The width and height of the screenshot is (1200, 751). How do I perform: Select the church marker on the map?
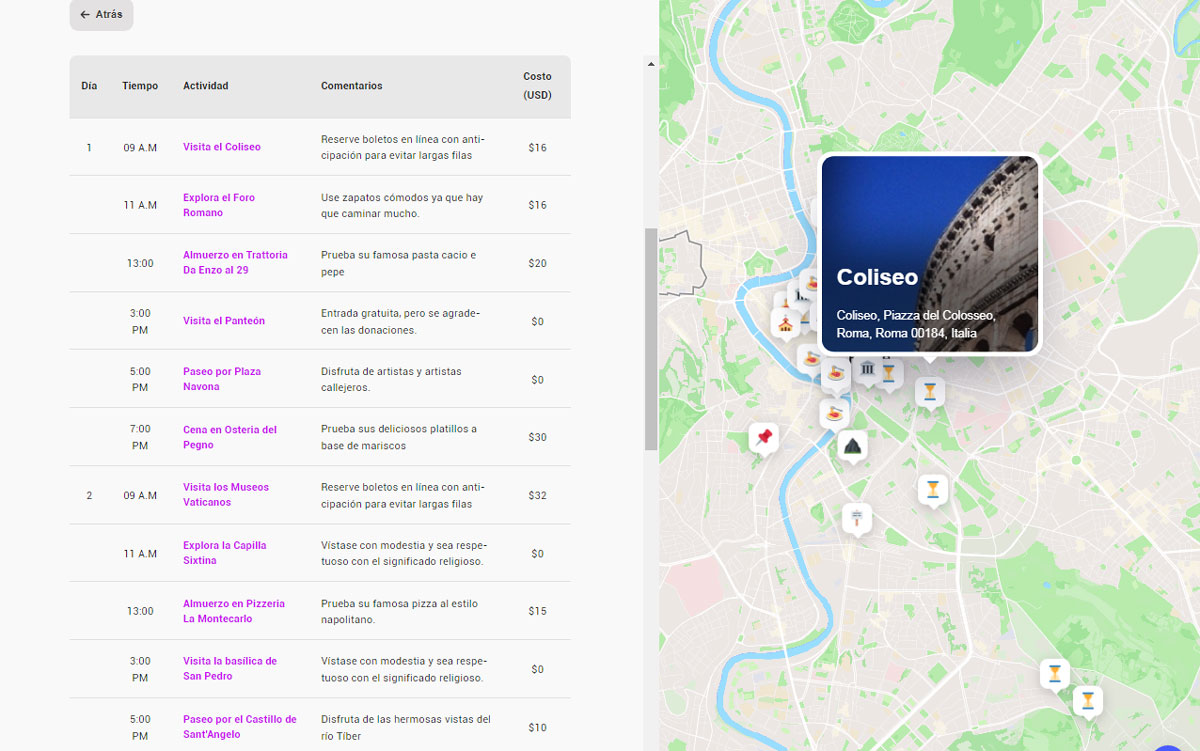coord(786,322)
